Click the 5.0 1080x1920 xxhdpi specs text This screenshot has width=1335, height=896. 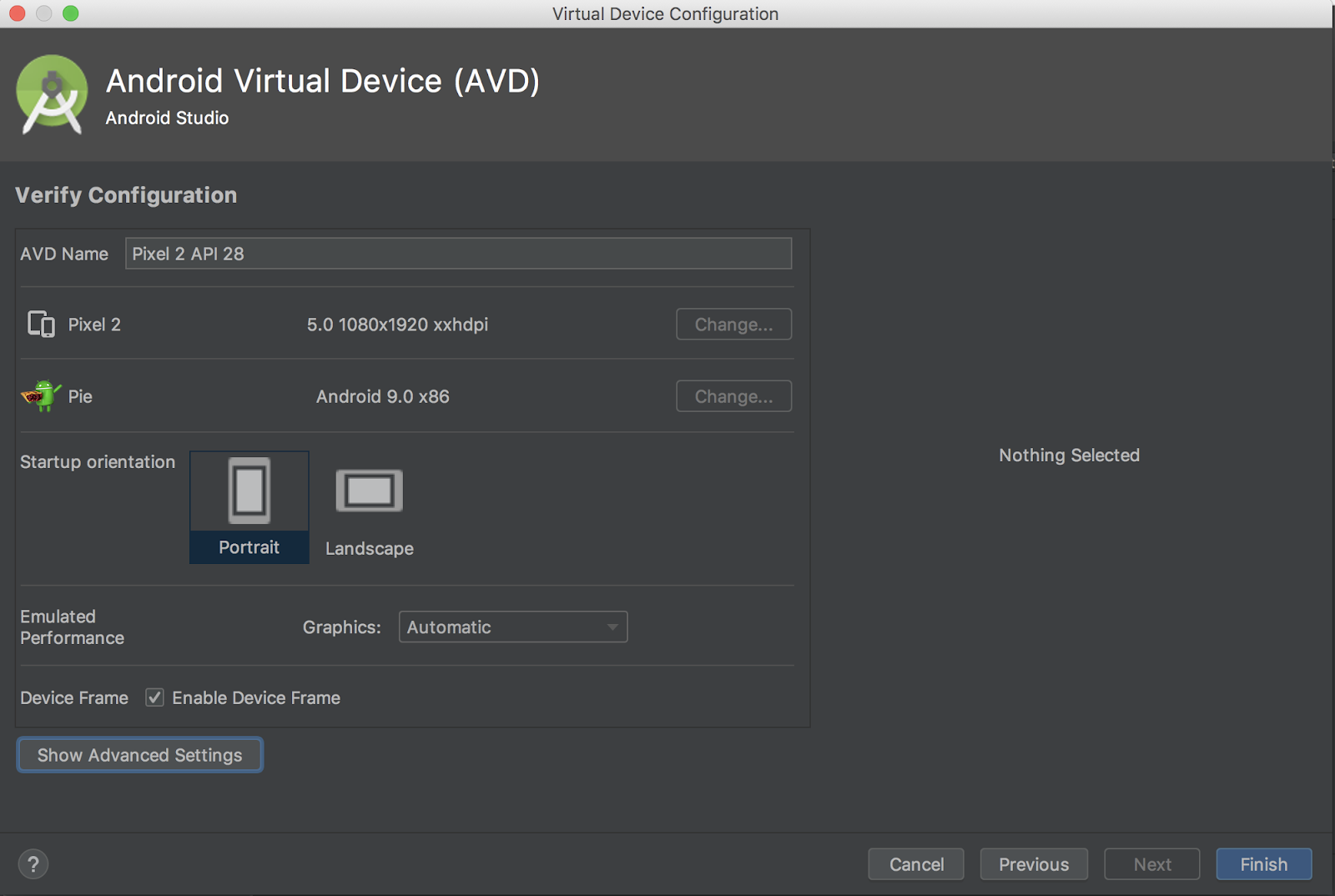[x=397, y=325]
